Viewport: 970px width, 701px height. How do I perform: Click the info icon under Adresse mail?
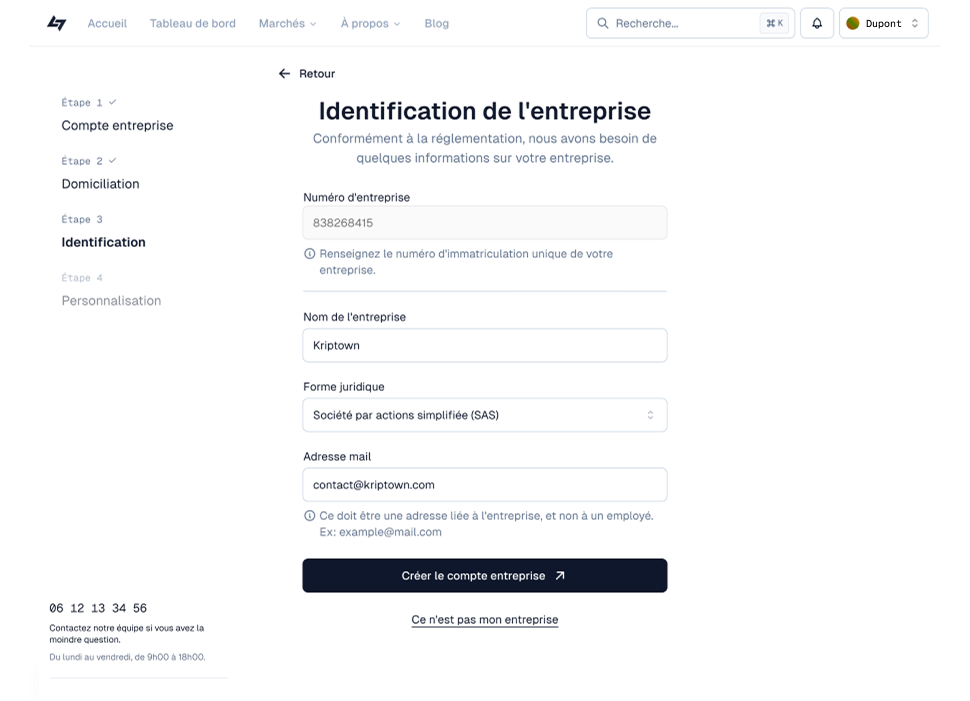coord(310,516)
